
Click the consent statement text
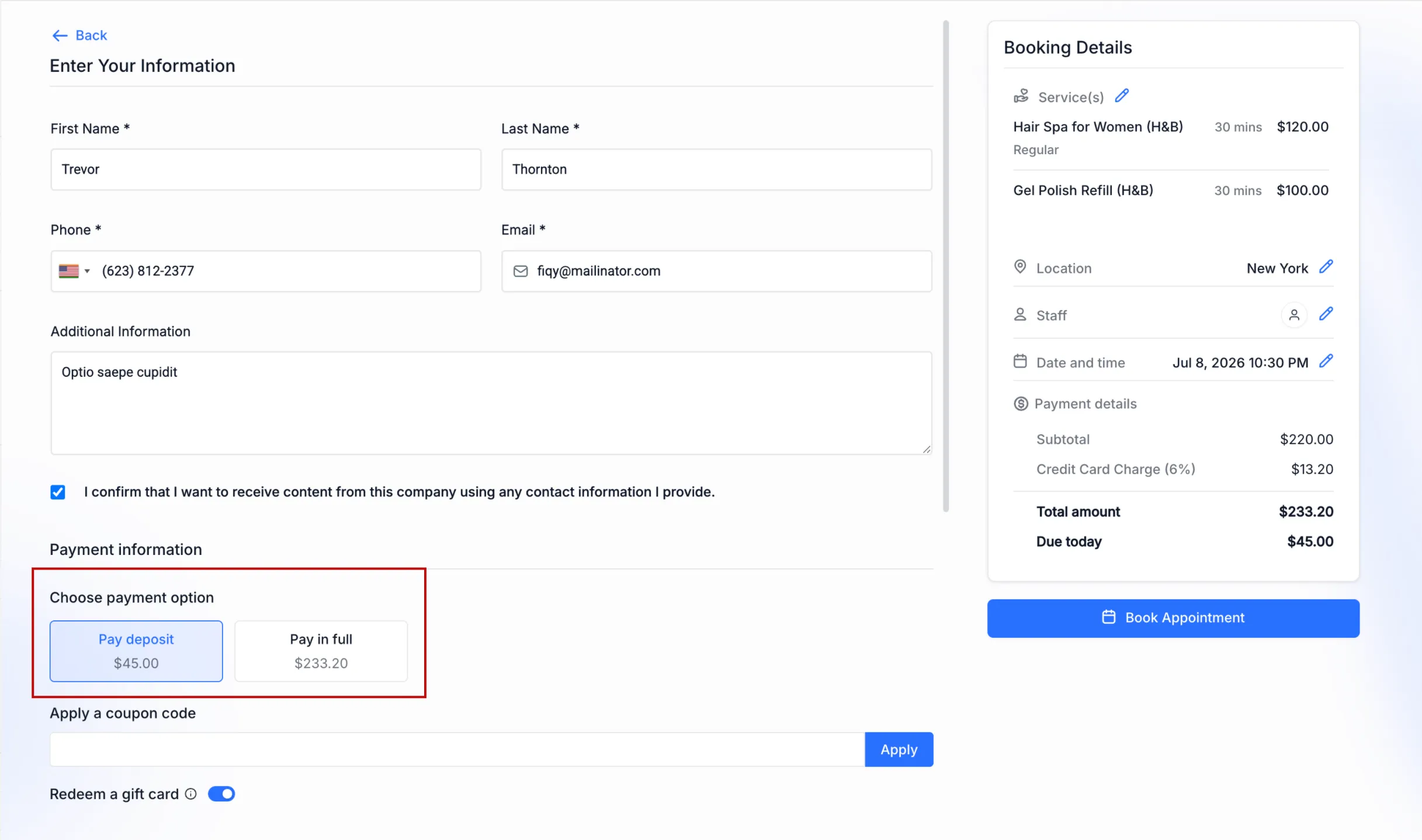pos(400,492)
